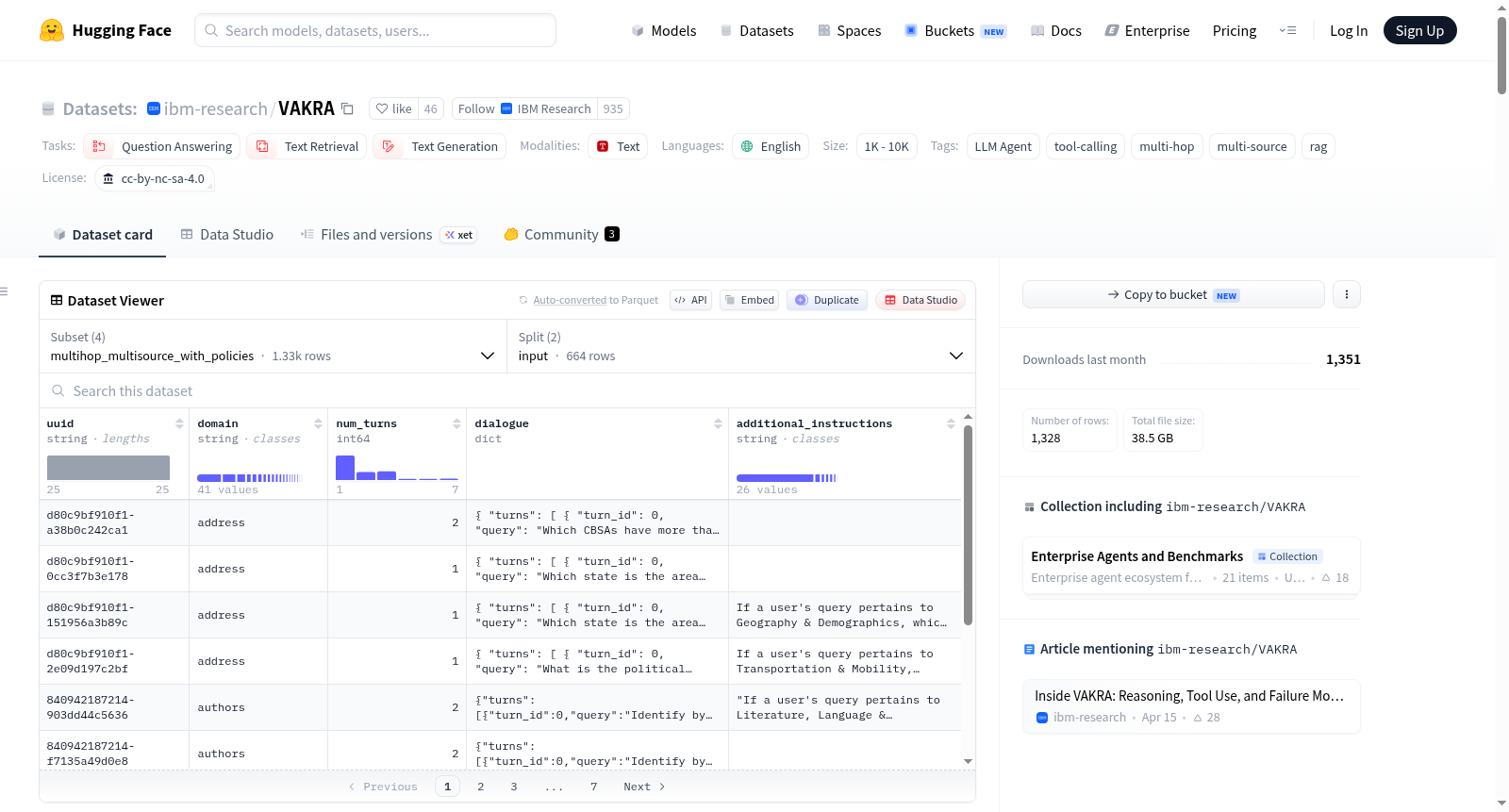This screenshot has width=1509, height=812.
Task: Click the Text Retrieval task icon
Action: click(x=262, y=146)
